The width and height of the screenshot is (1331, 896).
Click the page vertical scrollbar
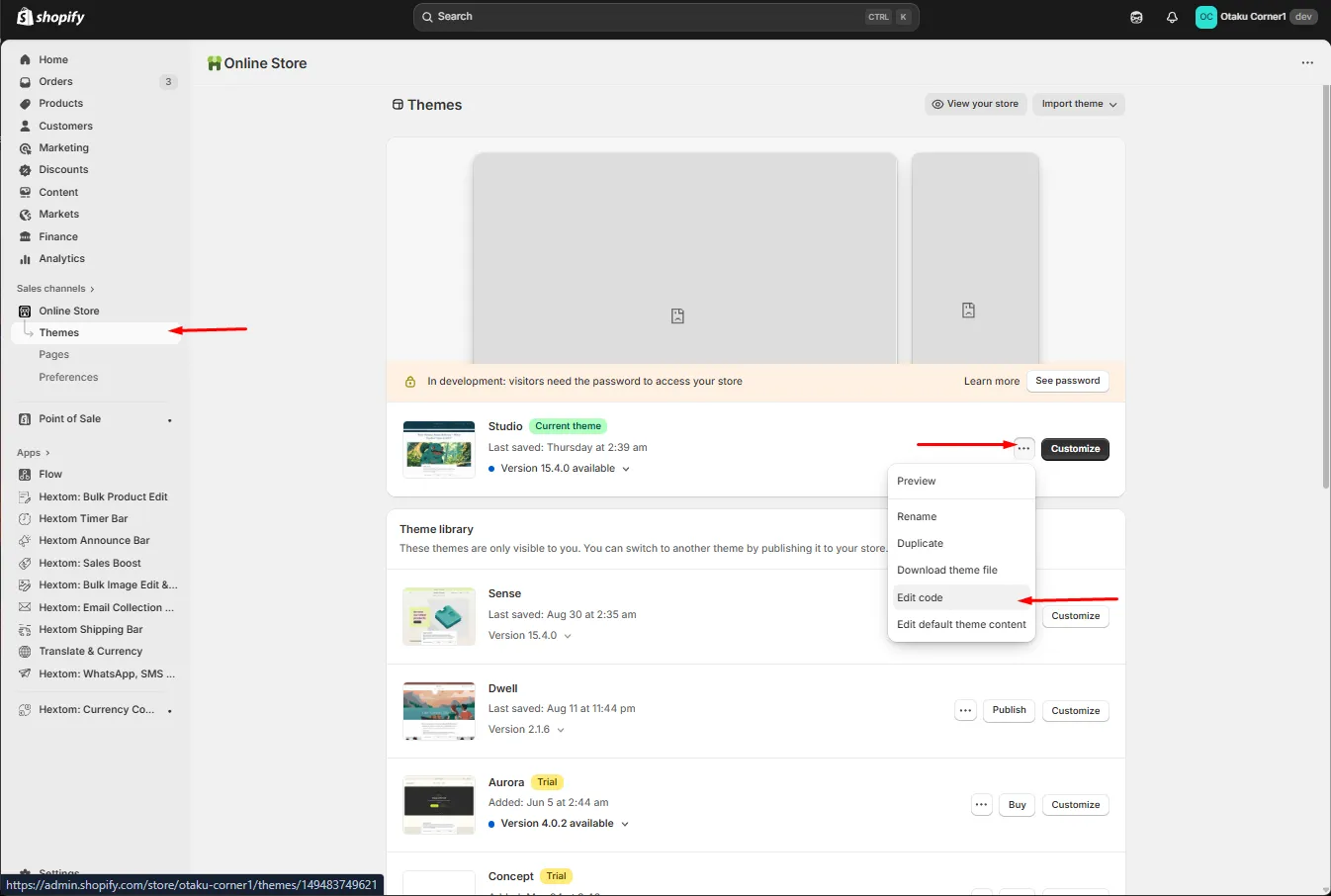pyautogui.click(x=1326, y=287)
